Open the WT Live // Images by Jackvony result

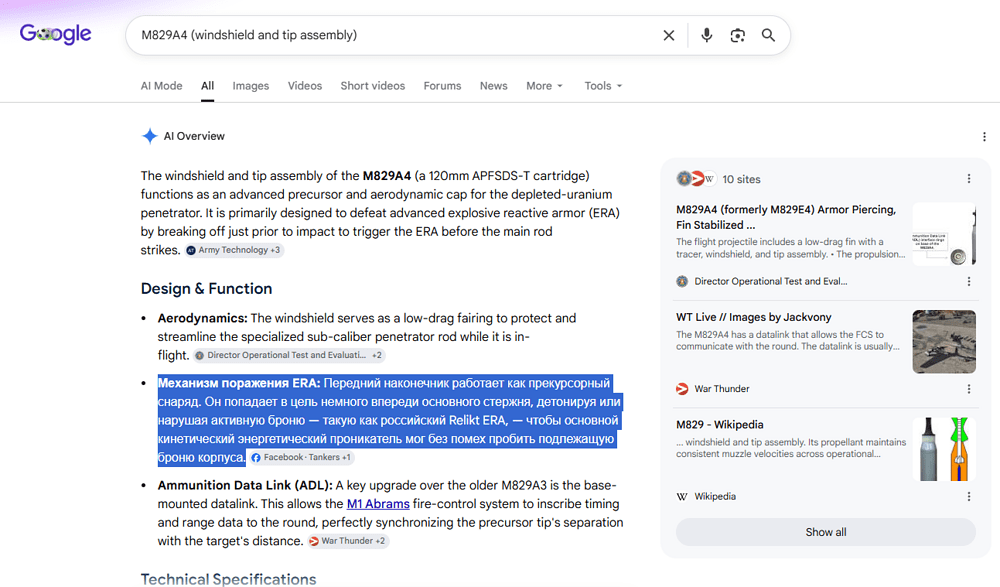tap(754, 317)
